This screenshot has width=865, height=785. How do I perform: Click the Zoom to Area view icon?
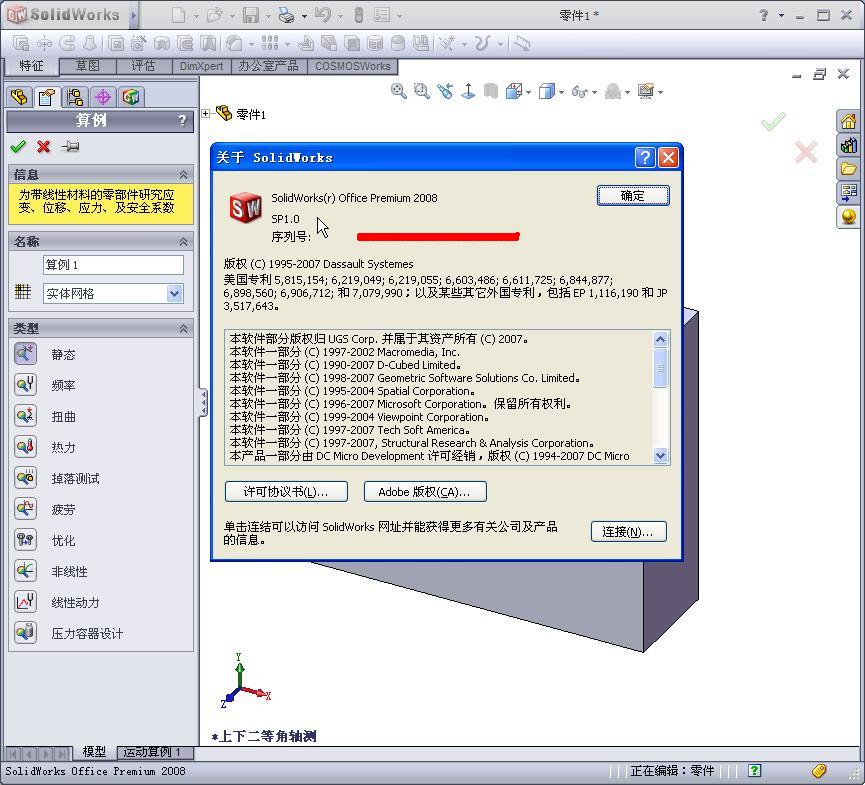pos(421,91)
